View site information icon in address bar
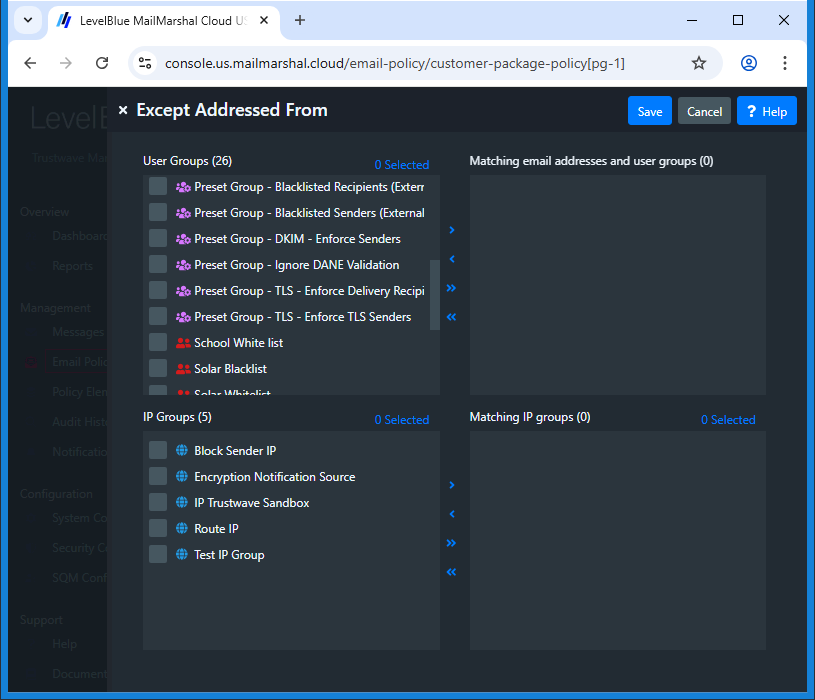This screenshot has height=700, width=815. pyautogui.click(x=145, y=63)
